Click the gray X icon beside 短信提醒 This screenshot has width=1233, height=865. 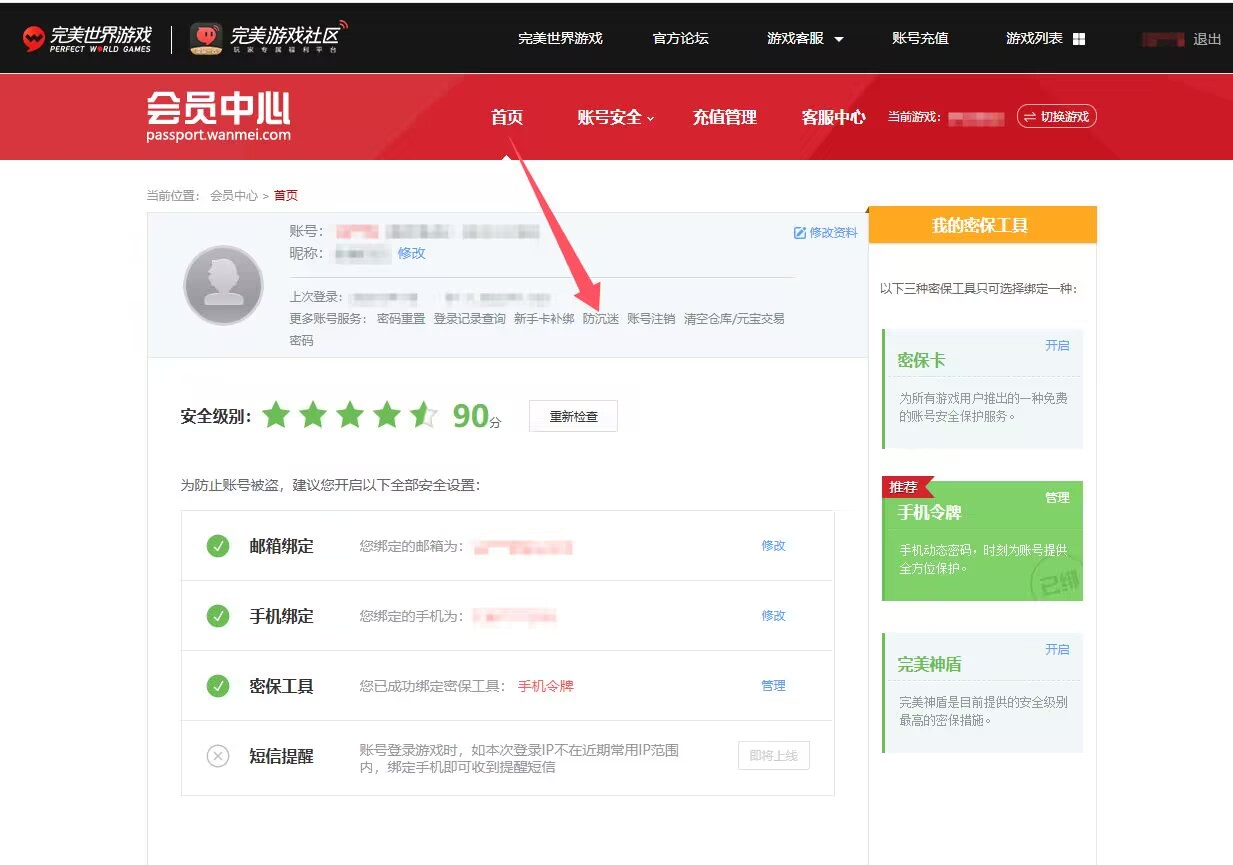click(218, 756)
